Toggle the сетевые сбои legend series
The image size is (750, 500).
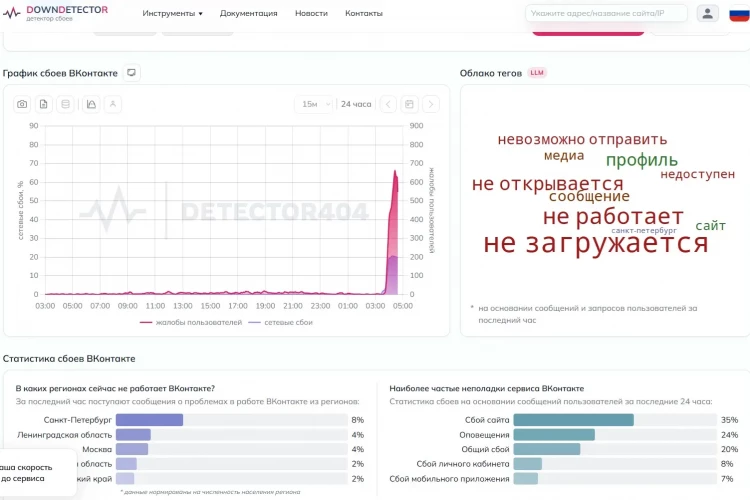pos(281,322)
